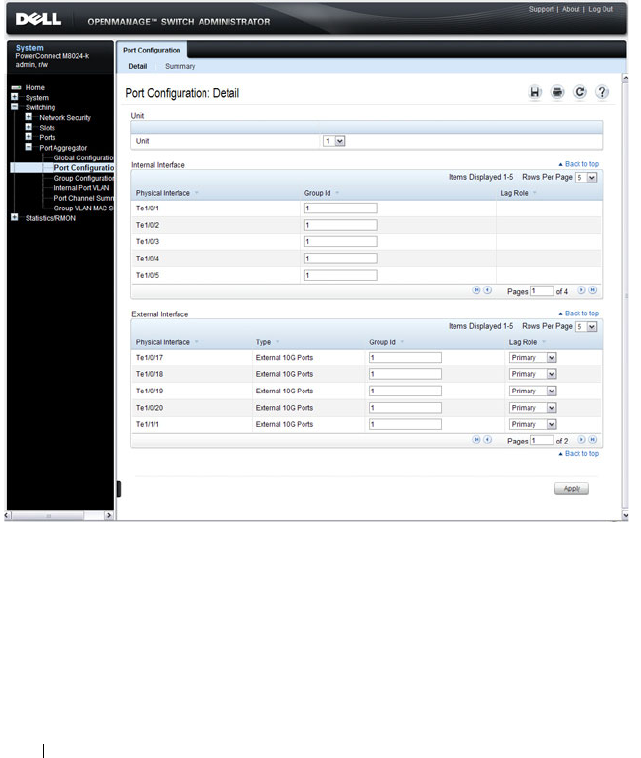641x758 pixels.
Task: Click Group Id field for Te1/0/17
Action: pyautogui.click(x=405, y=358)
